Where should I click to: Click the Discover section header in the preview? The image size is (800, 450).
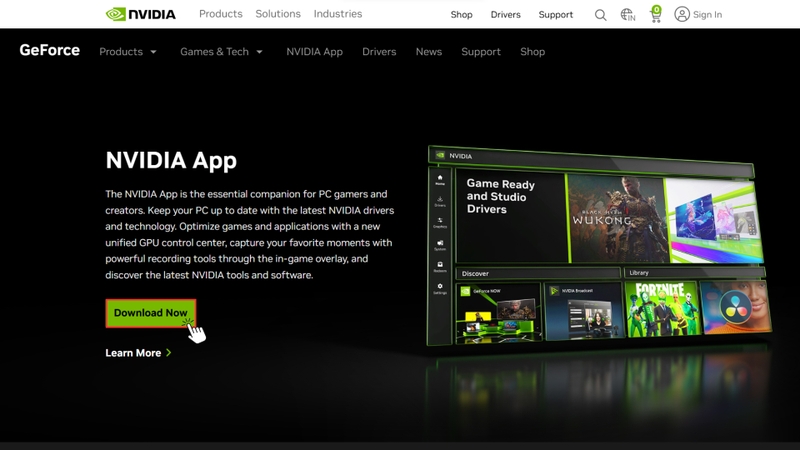point(538,273)
